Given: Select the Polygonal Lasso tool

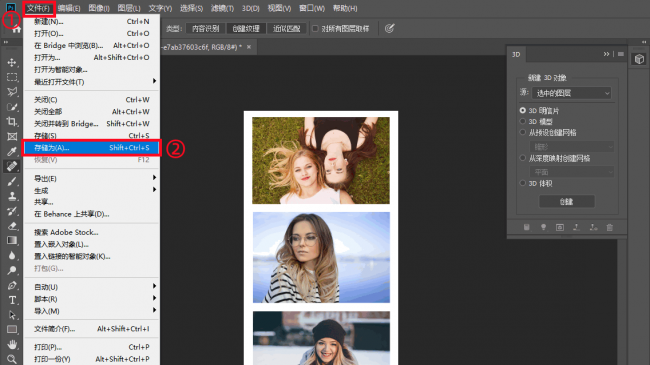Looking at the screenshot, I should (x=12, y=92).
